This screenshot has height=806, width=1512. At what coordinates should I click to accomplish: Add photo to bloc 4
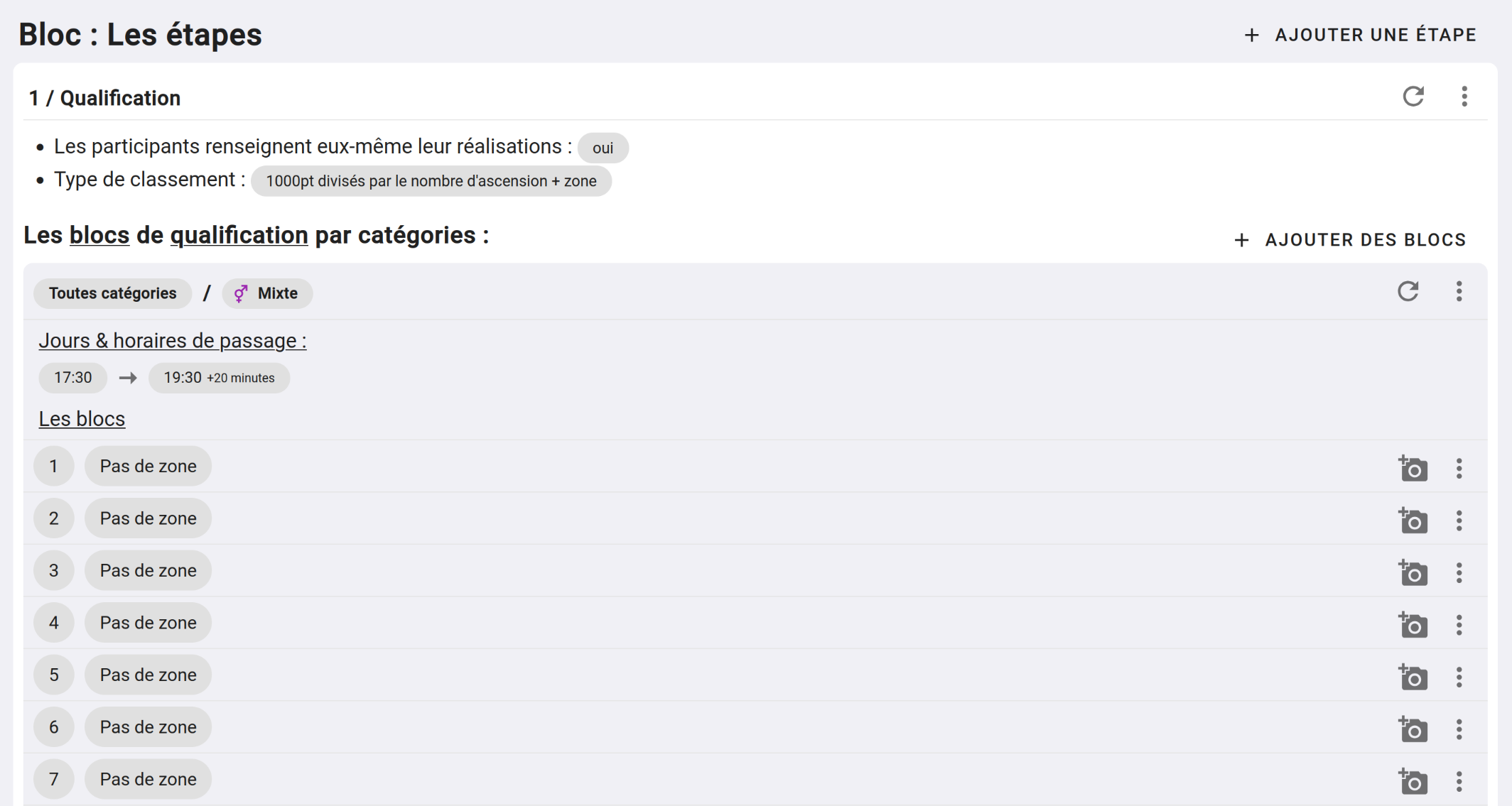(x=1413, y=625)
